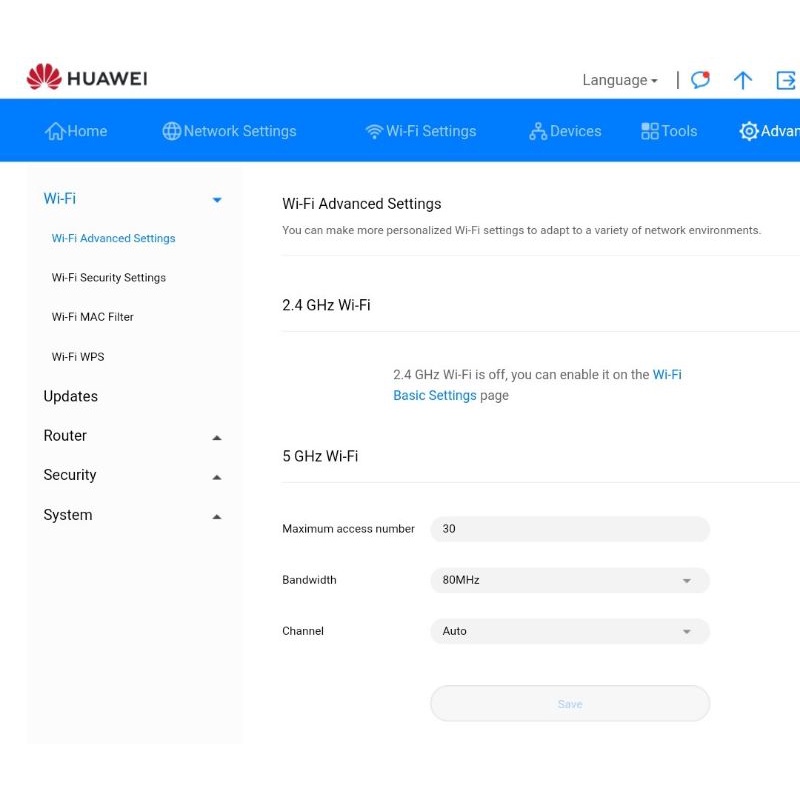Viewport: 800px width, 800px height.
Task: Open Wi-Fi WPS page
Action: pyautogui.click(x=78, y=357)
